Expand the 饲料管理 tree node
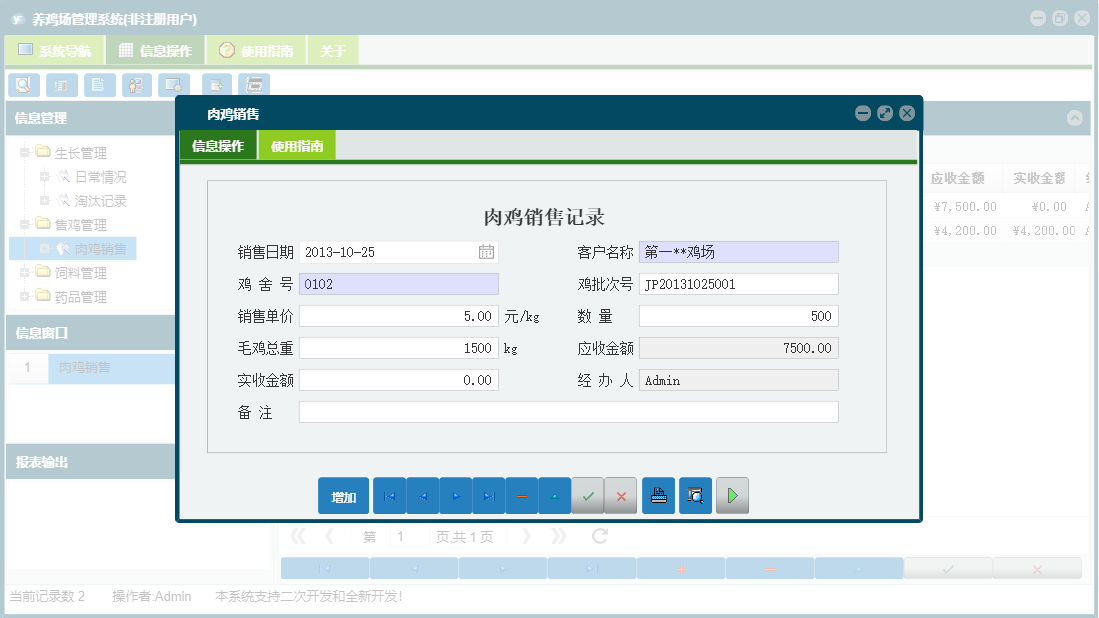Screen dimensions: 1099x618 (x=25, y=273)
